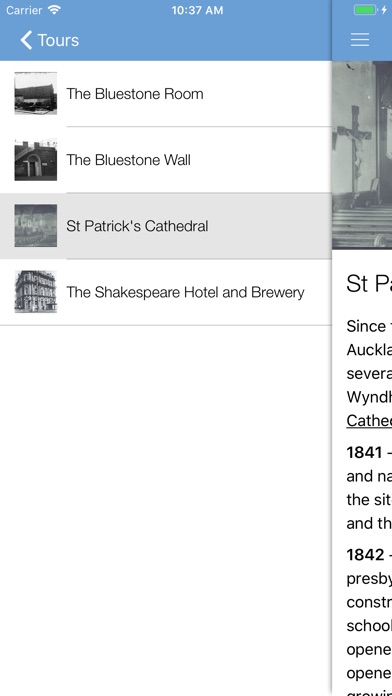
Task: Open The Bluestone Room thumbnail
Action: (x=36, y=93)
